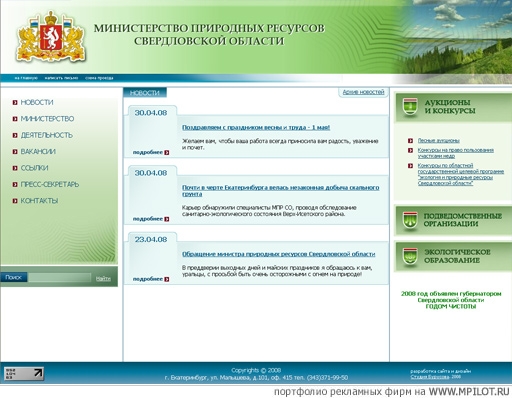
Task: Open ЭКОЛОГИЧЕСКОЕ ОБРАЗОВАНИЕ section banner
Action: coord(453,257)
